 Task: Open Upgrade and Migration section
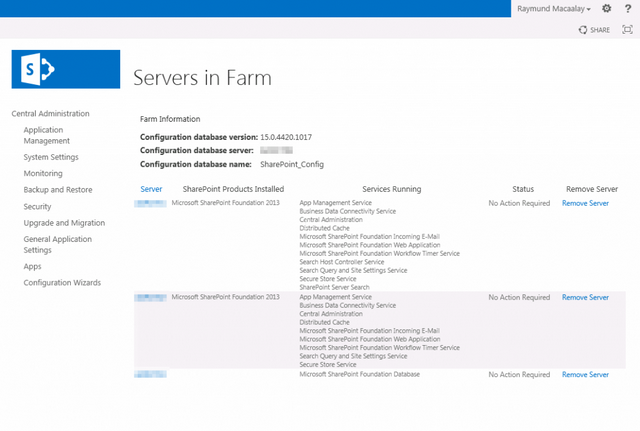[64, 223]
